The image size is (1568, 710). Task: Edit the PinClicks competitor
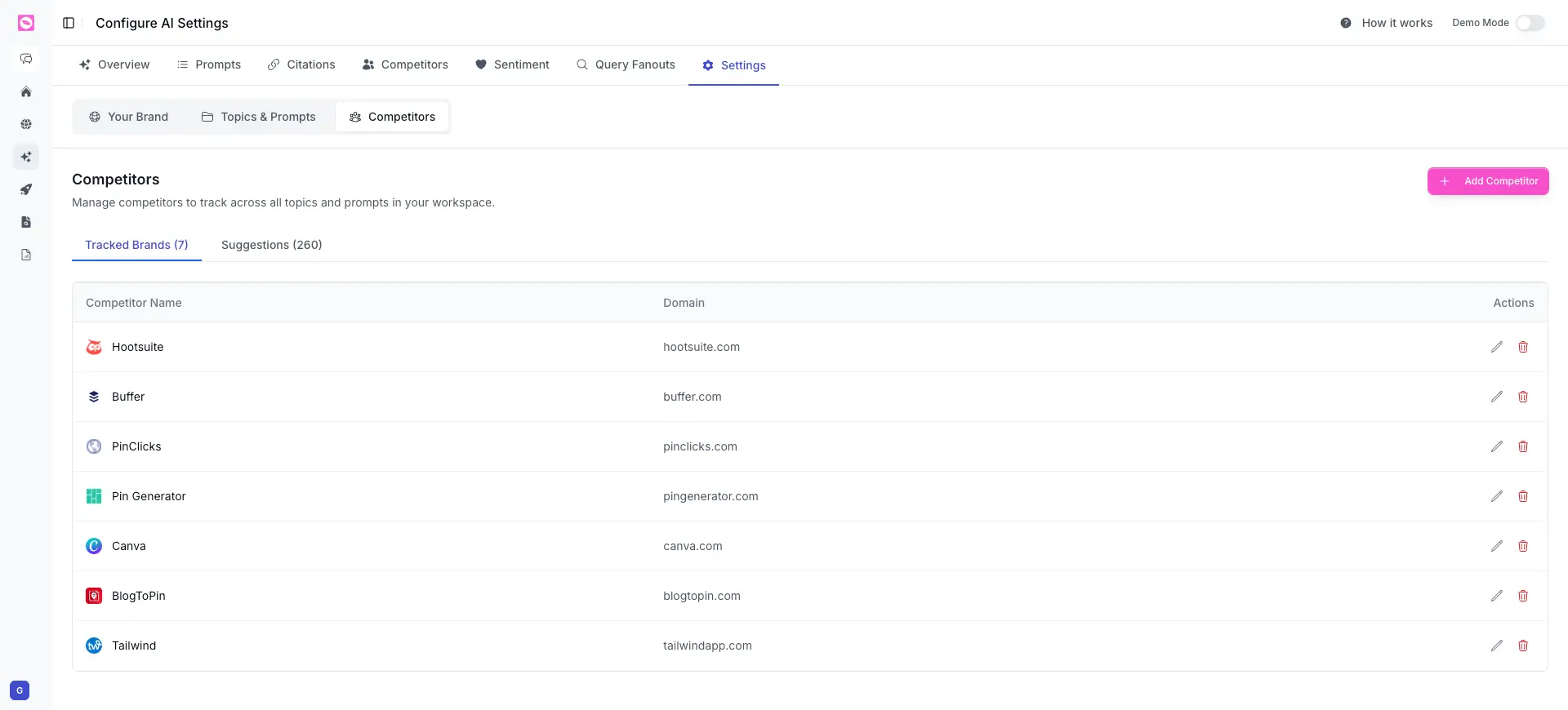tap(1497, 446)
